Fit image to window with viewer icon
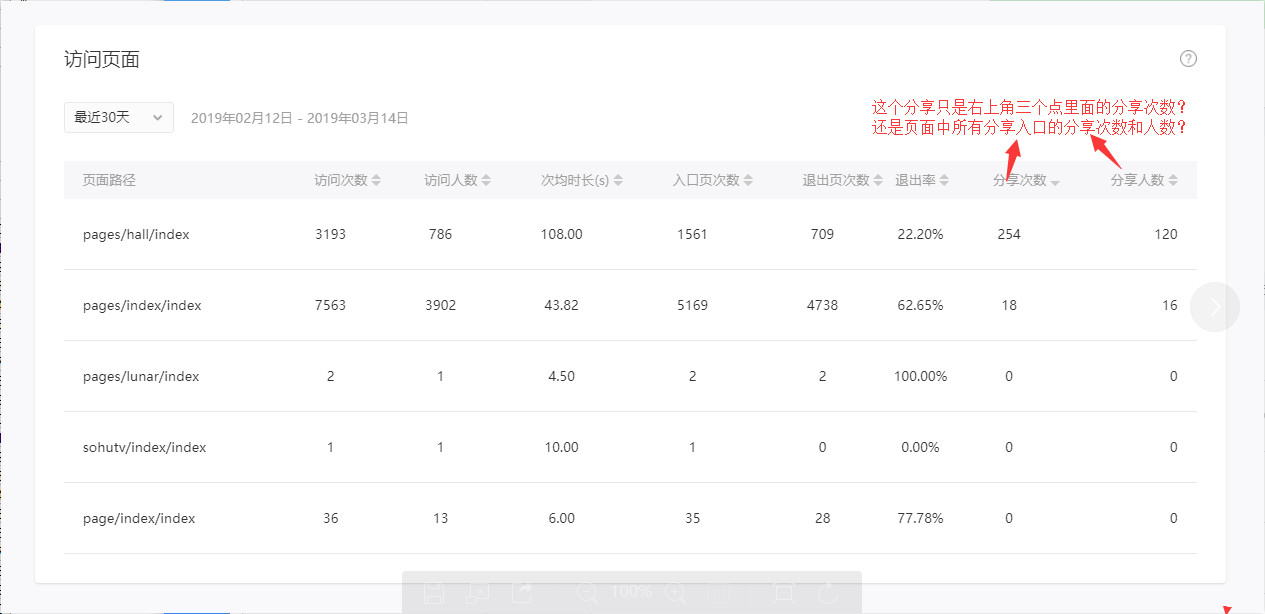 [x=784, y=592]
